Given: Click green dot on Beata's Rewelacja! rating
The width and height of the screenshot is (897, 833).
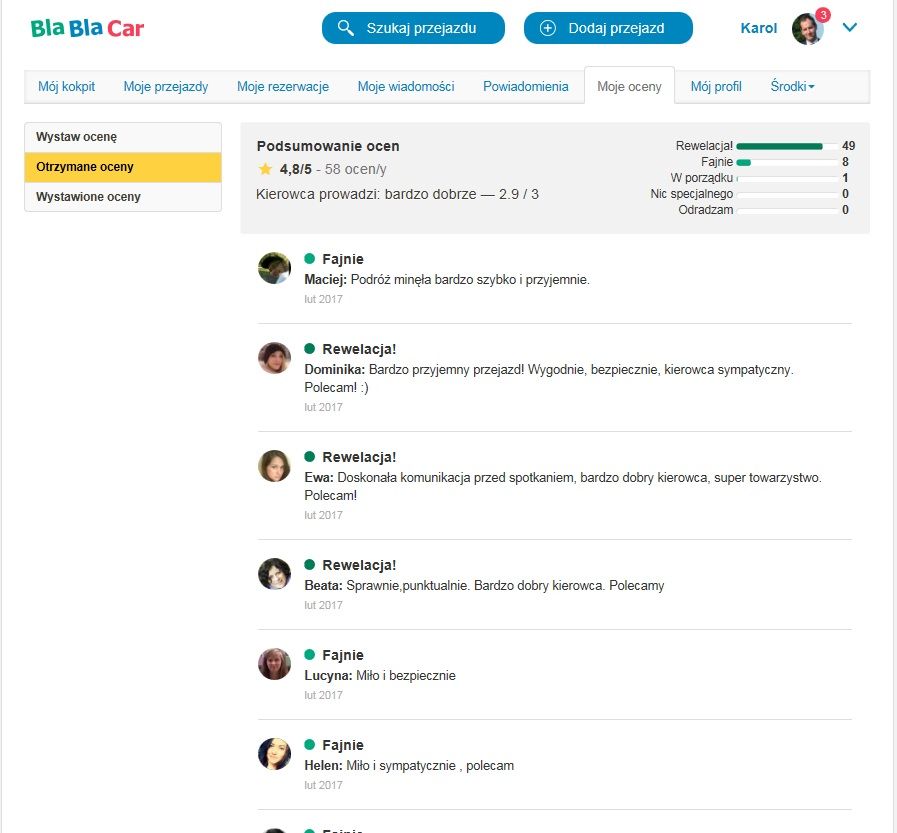Looking at the screenshot, I should 309,565.
